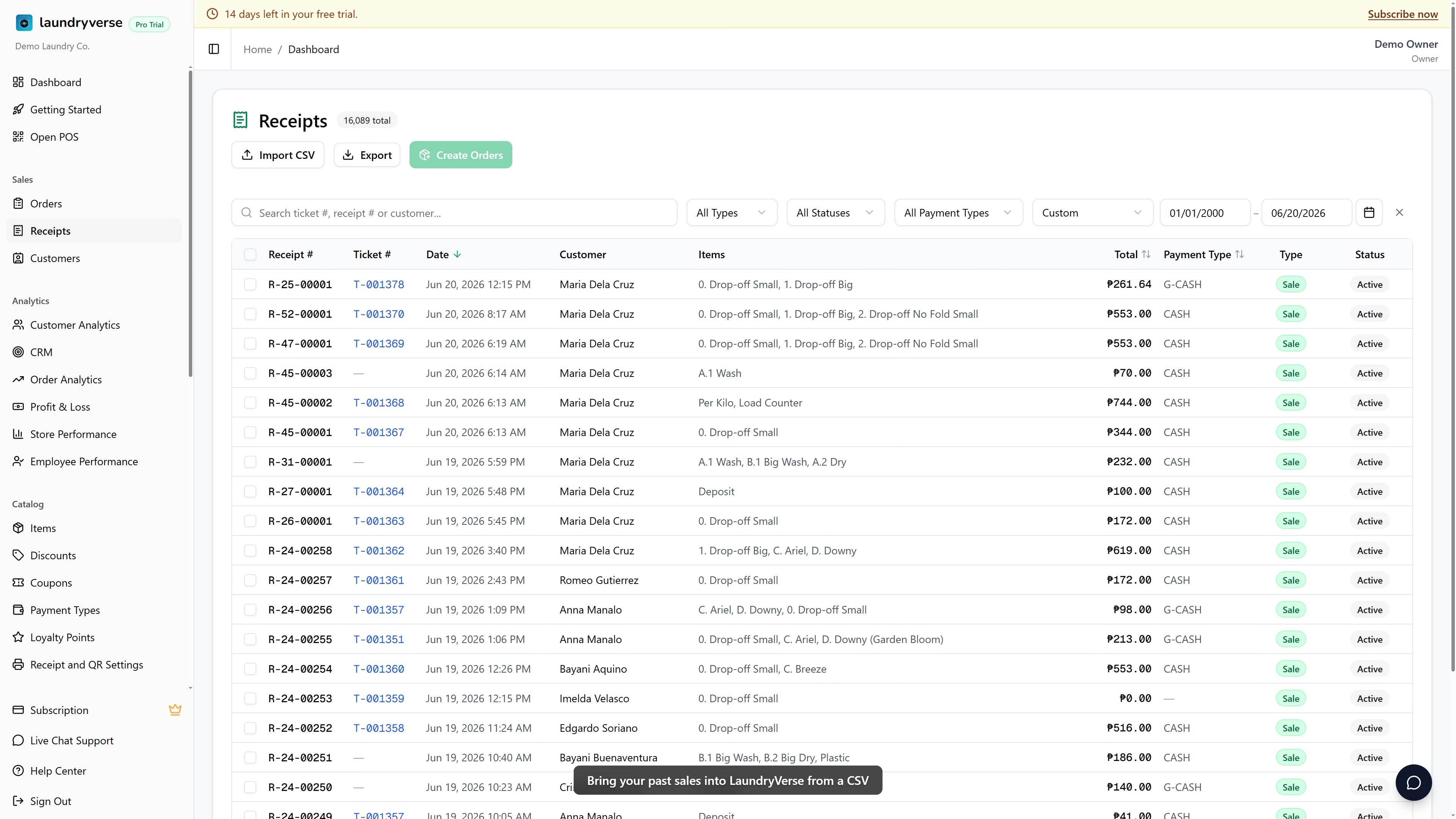The height and width of the screenshot is (819, 1456).
Task: Open the live chat bubble button
Action: click(1414, 782)
